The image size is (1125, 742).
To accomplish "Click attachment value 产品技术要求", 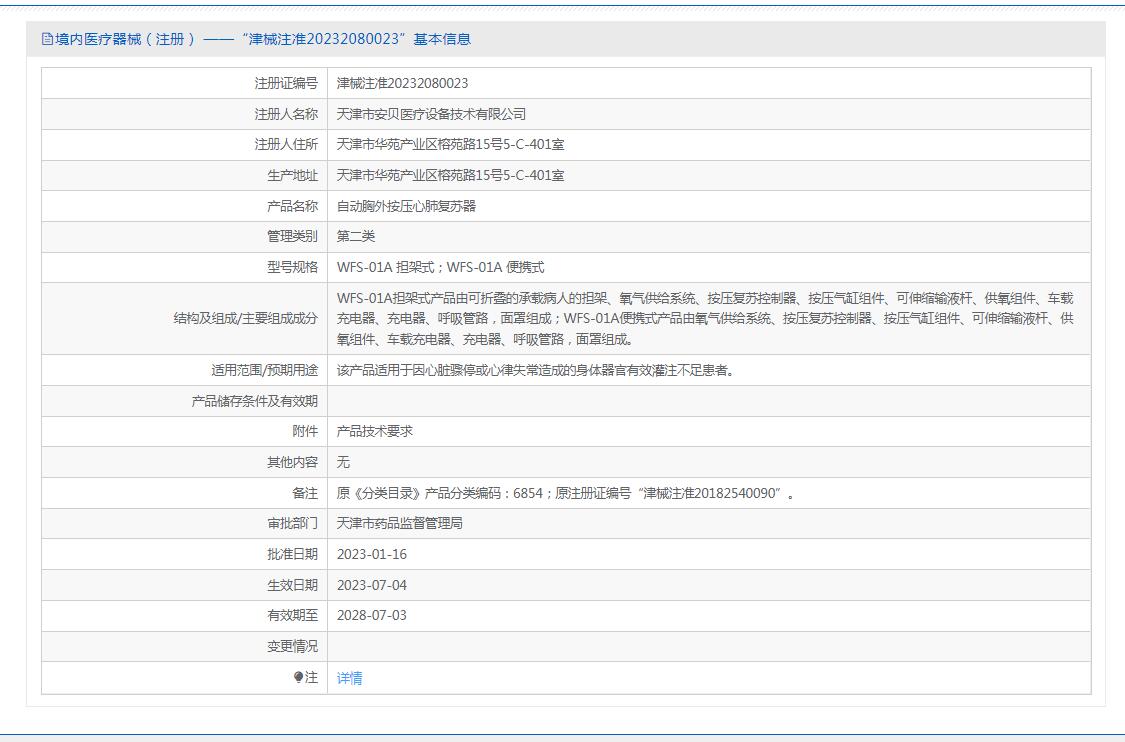I will tap(375, 431).
